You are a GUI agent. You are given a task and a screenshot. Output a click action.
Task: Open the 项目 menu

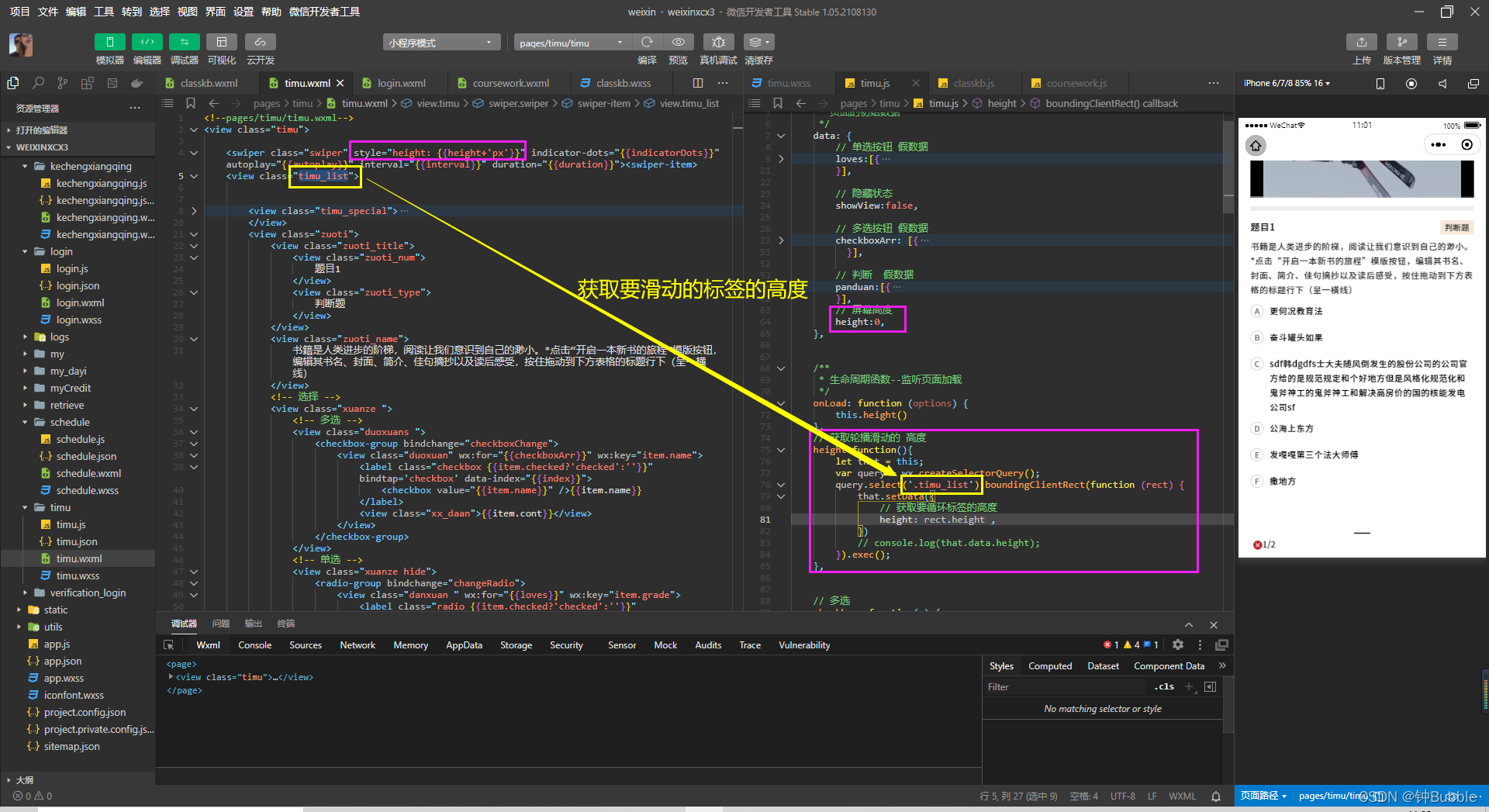[x=19, y=12]
